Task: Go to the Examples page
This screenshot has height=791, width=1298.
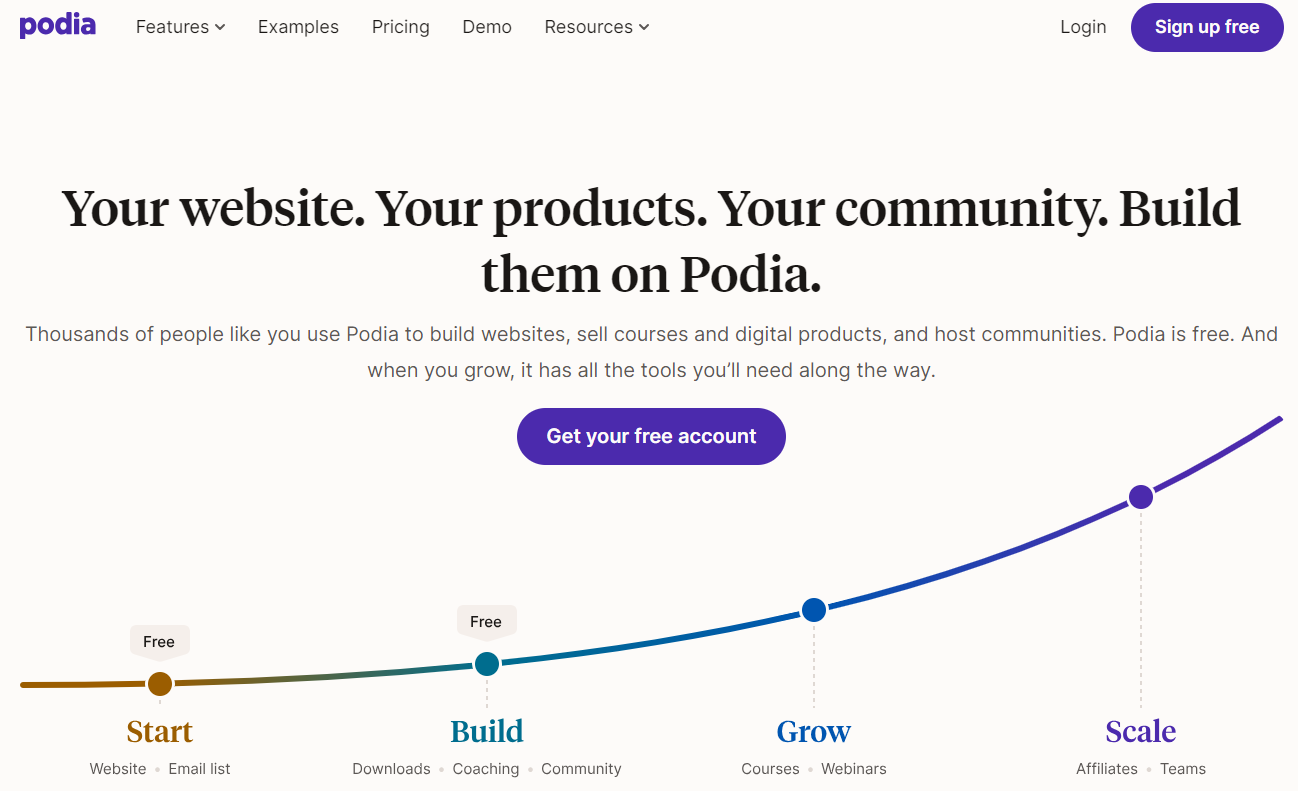Action: click(298, 27)
